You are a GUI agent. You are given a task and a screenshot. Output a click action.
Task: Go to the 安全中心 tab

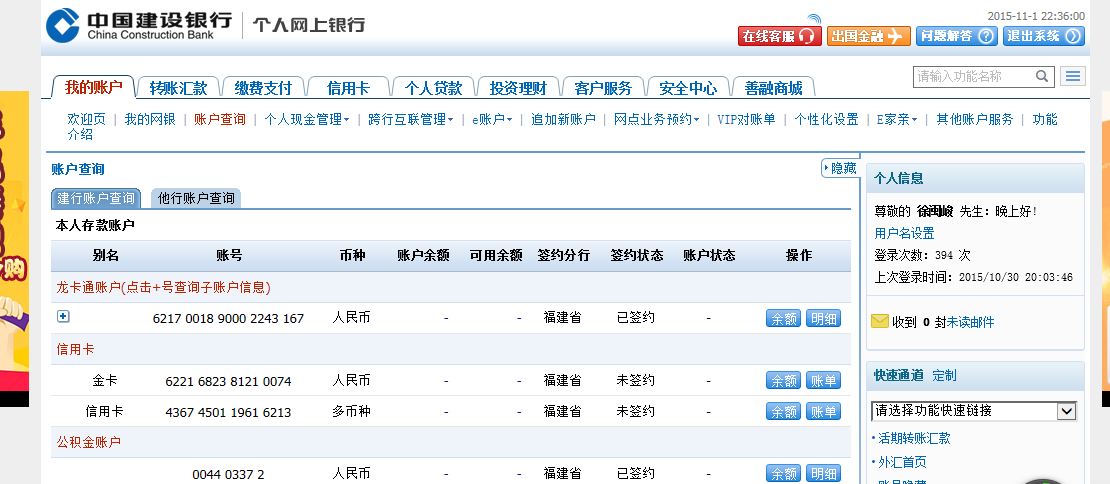(688, 88)
